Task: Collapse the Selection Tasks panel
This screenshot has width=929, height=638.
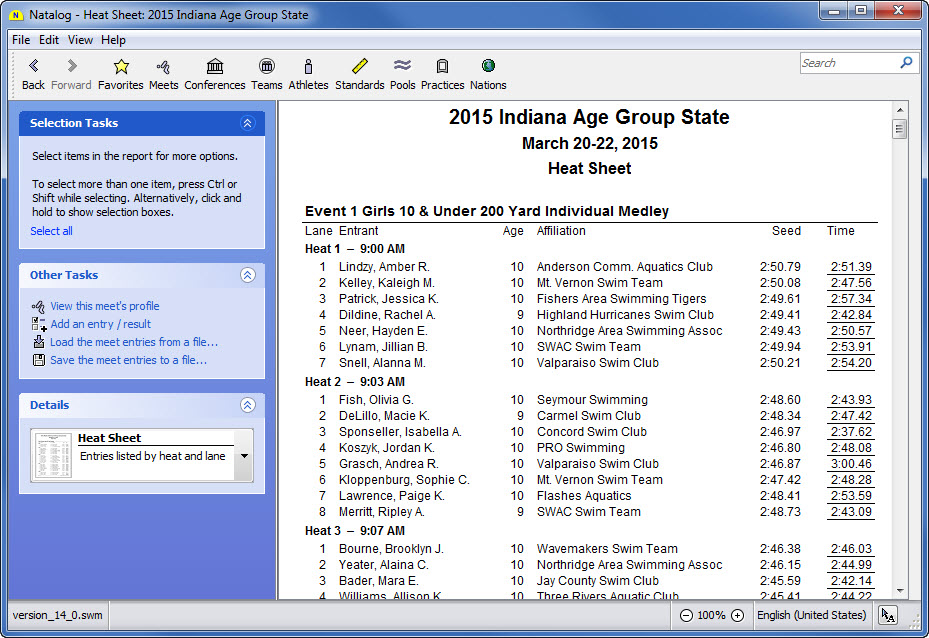Action: click(x=247, y=123)
